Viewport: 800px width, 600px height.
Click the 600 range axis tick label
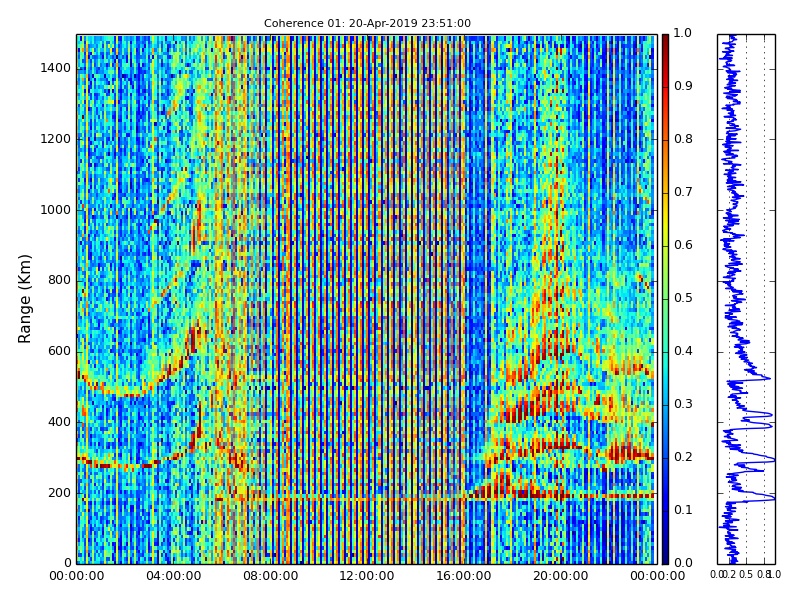pyautogui.click(x=59, y=351)
